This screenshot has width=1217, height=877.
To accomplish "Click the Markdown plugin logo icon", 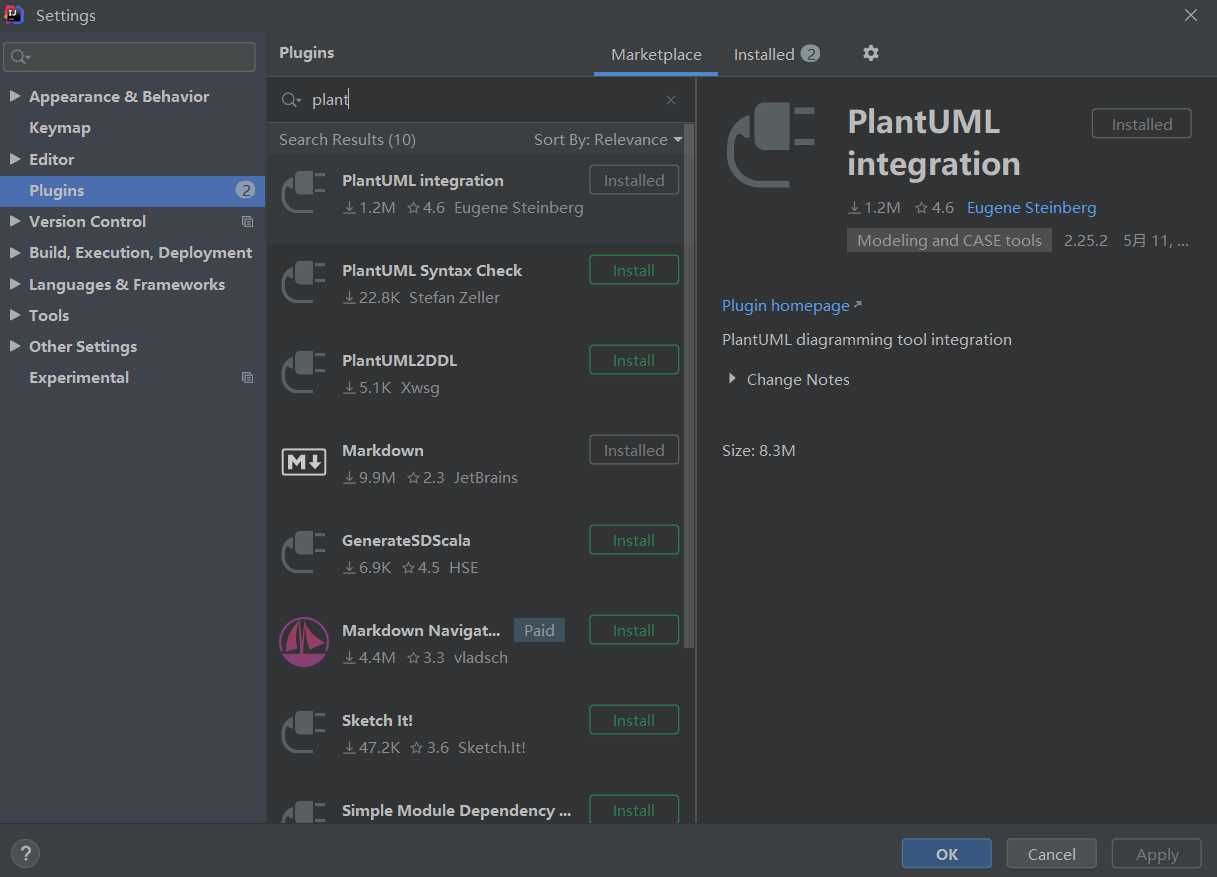I will point(304,462).
